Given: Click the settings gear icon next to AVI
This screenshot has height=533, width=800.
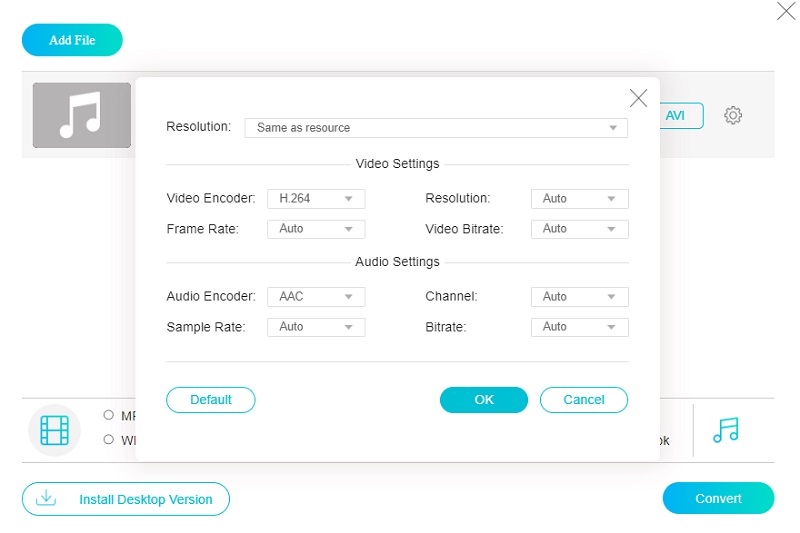Looking at the screenshot, I should (733, 116).
